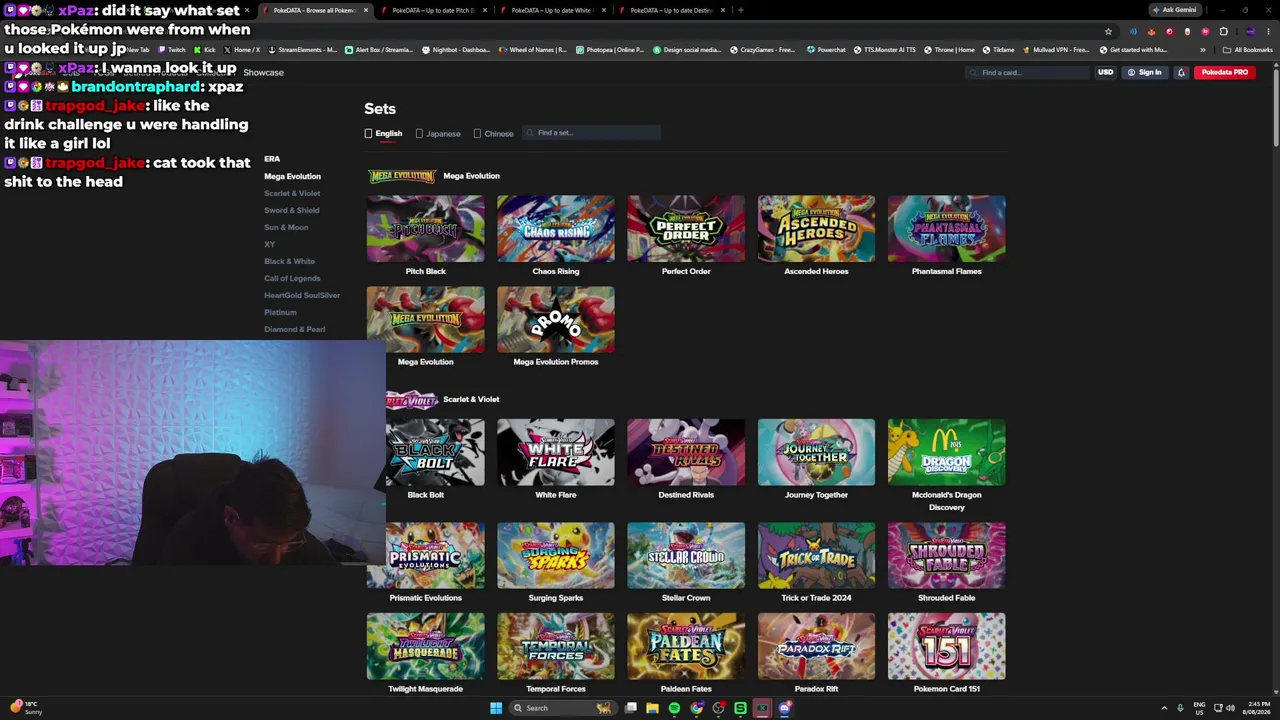Select Mega Evolution era in sidebar
This screenshot has width=1280, height=720.
point(292,176)
